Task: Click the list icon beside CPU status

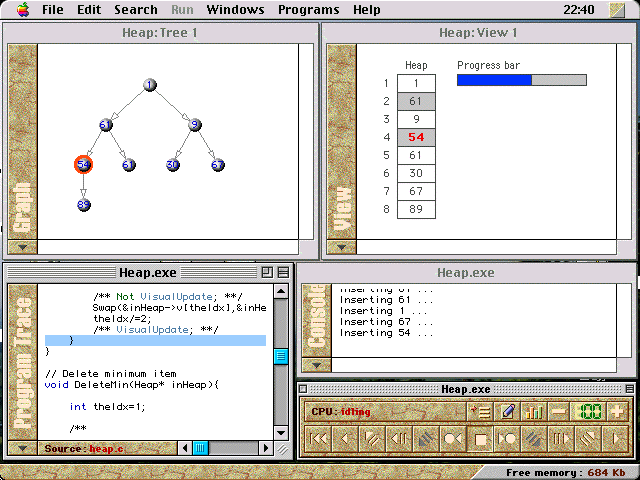Action: tap(480, 411)
